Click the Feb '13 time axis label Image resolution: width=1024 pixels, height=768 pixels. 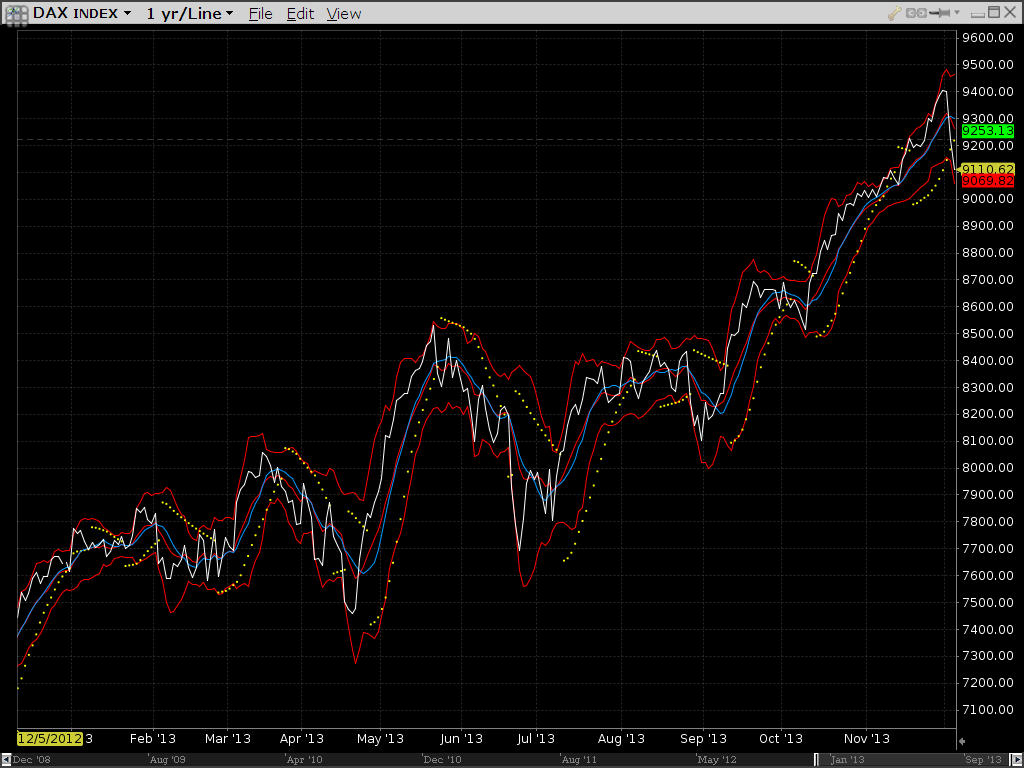pyautogui.click(x=153, y=739)
